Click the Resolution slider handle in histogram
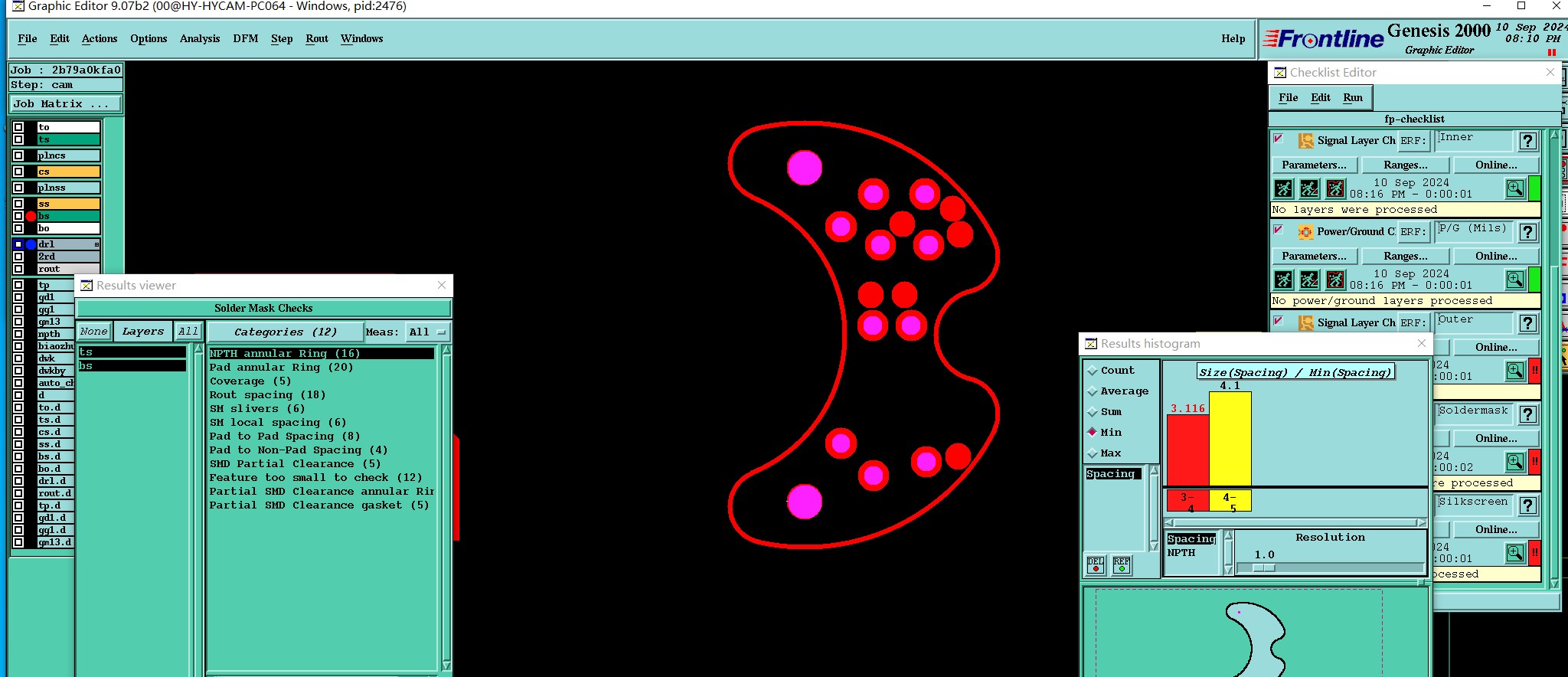Viewport: 1568px width, 677px height. click(1263, 568)
